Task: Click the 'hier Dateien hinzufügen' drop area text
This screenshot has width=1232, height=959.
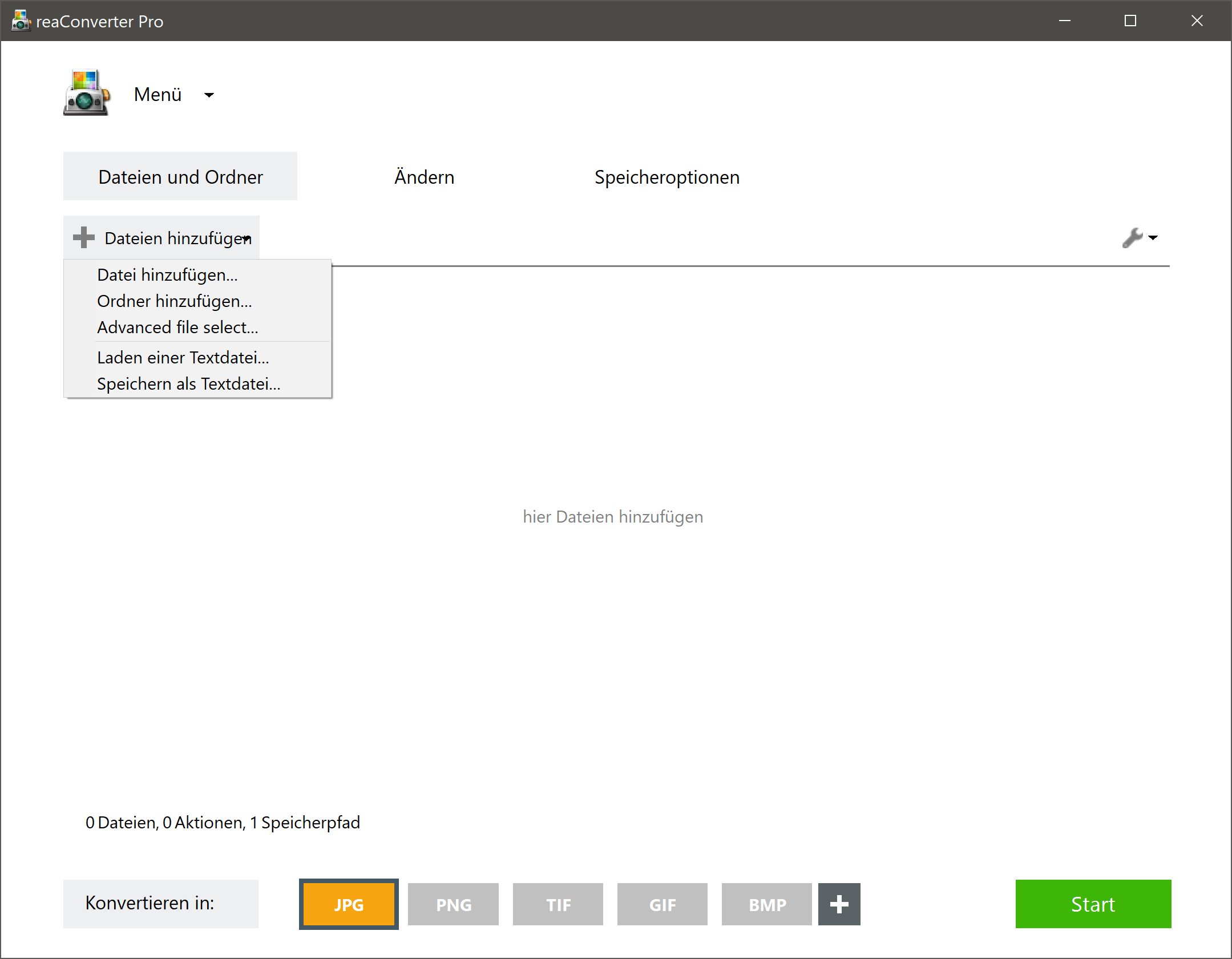Action: [613, 517]
